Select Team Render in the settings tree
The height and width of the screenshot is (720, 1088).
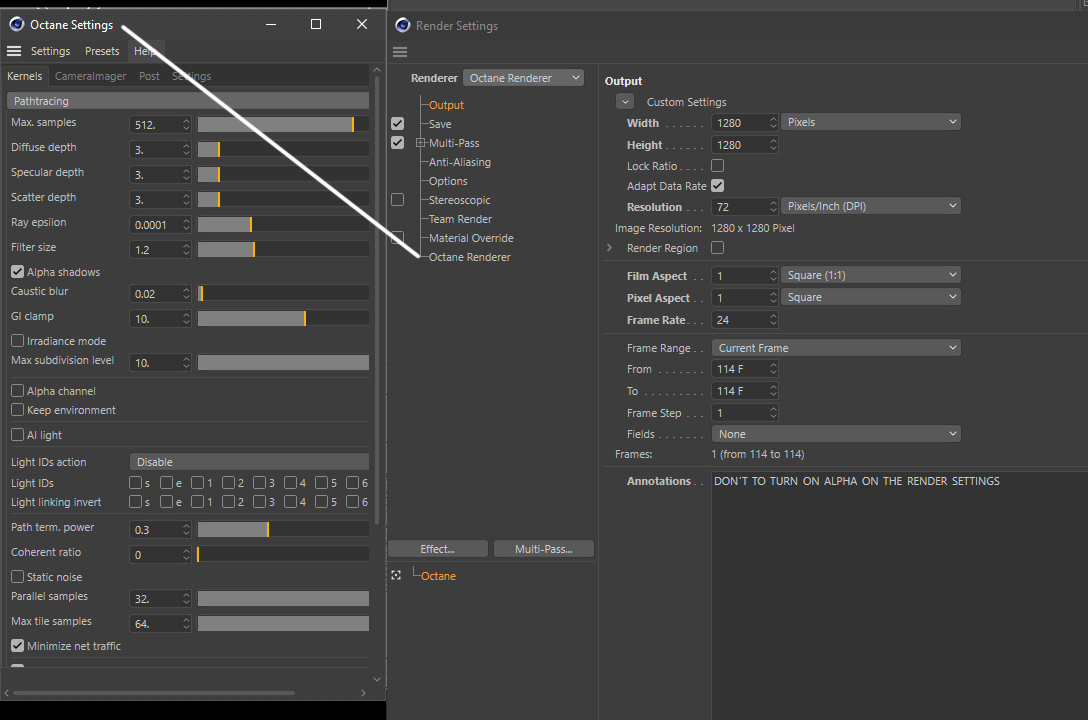click(460, 219)
